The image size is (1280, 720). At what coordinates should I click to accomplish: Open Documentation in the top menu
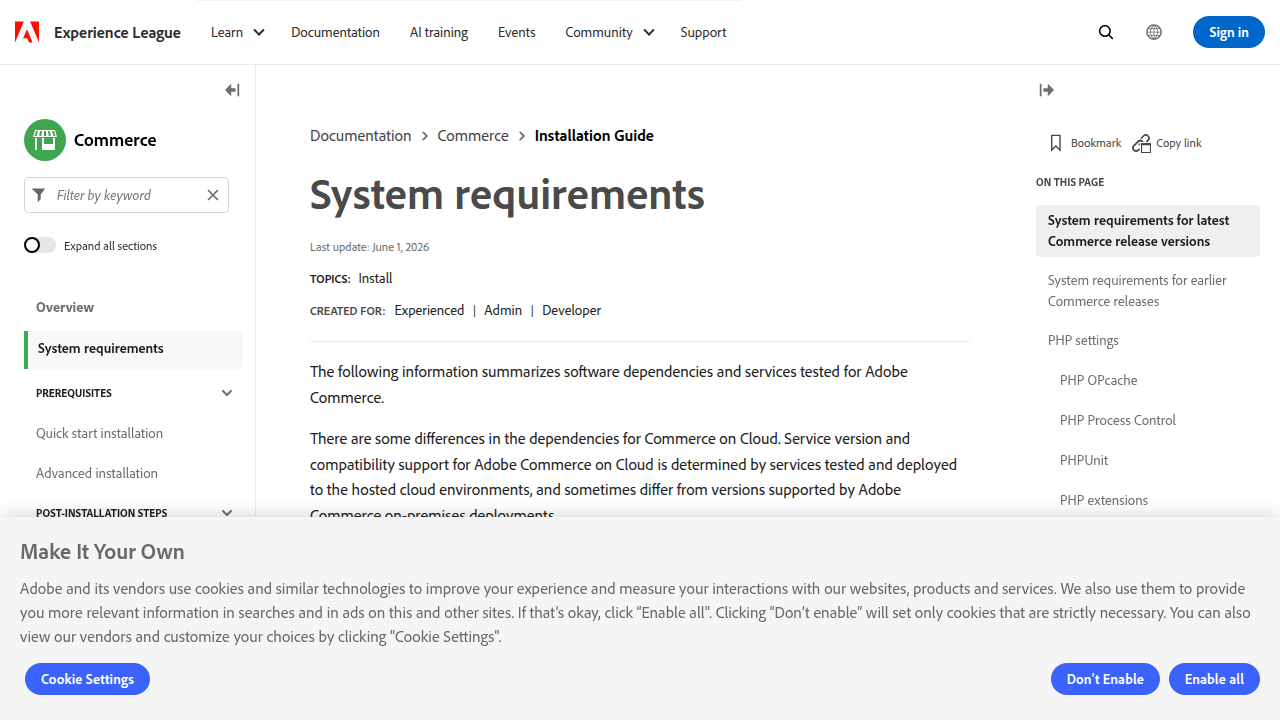335,32
